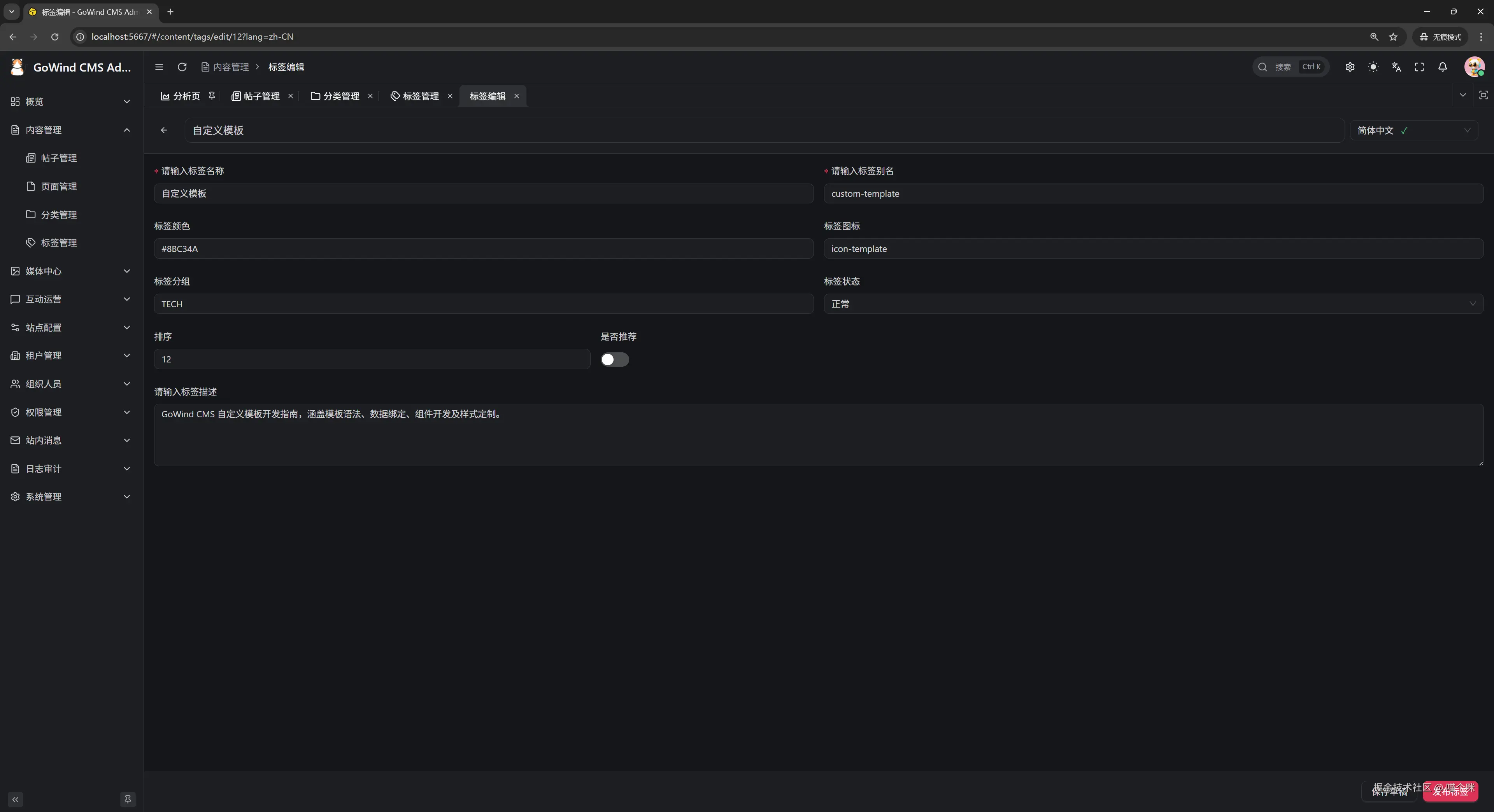Click the red 发布标签 button

click(x=1450, y=791)
